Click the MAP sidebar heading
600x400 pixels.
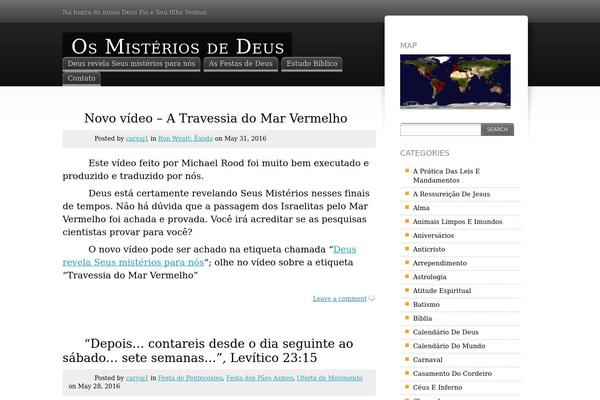tap(408, 46)
